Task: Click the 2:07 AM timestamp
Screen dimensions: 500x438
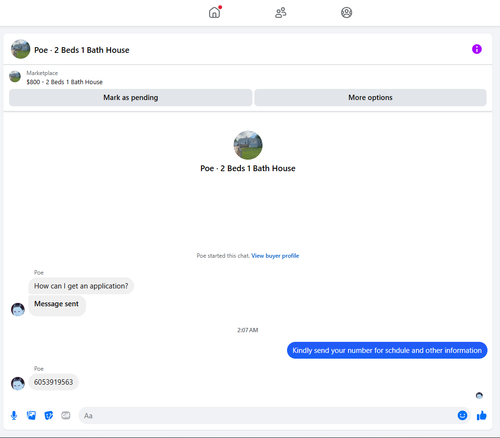Action: (248, 330)
